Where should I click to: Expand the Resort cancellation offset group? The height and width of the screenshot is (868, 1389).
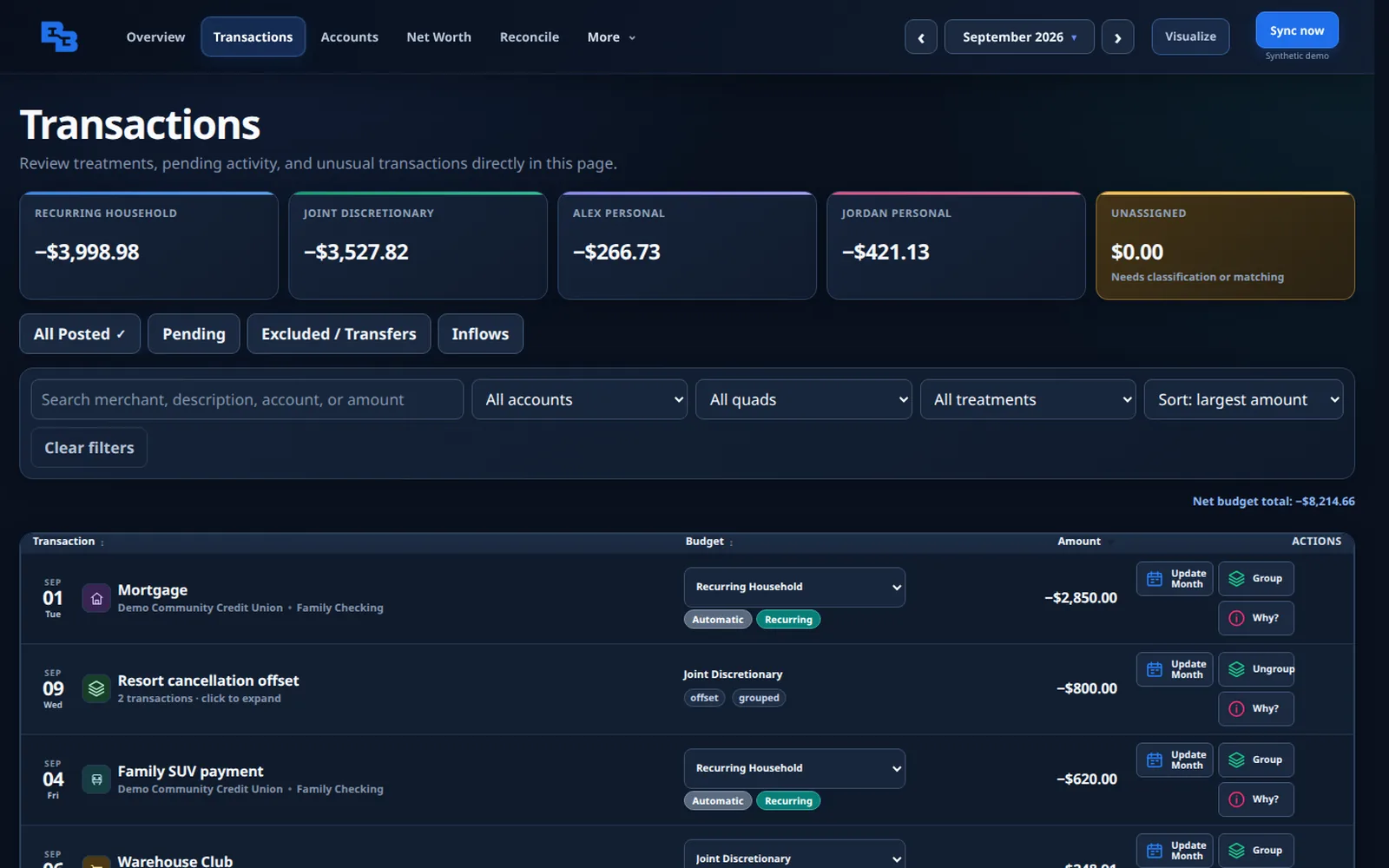[200, 699]
